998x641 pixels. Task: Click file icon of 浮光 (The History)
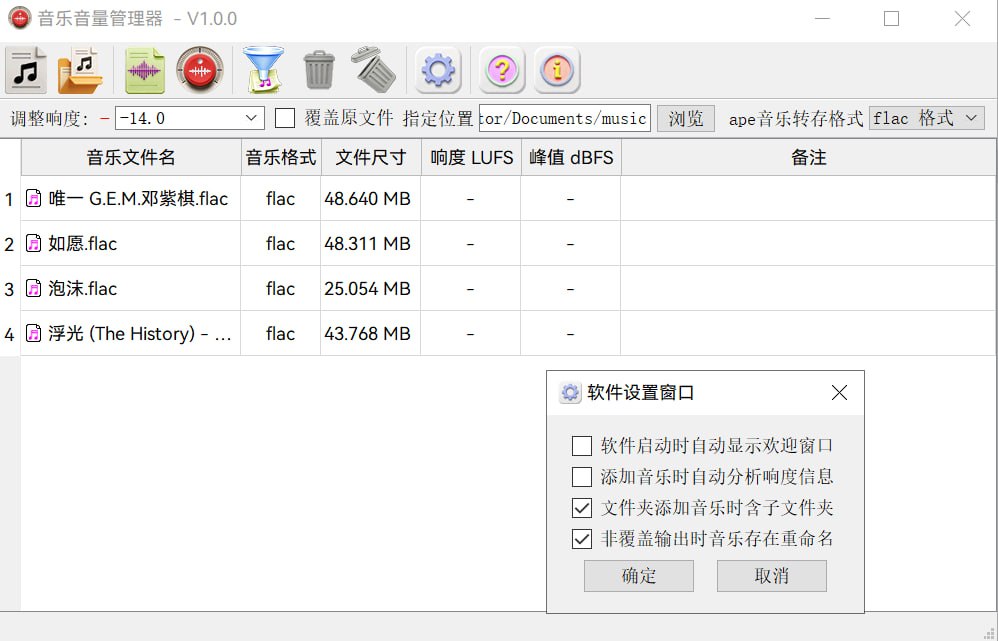point(34,334)
